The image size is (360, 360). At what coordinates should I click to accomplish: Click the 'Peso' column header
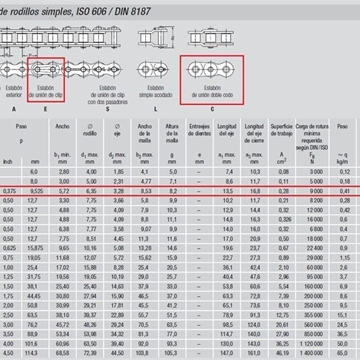342,126
